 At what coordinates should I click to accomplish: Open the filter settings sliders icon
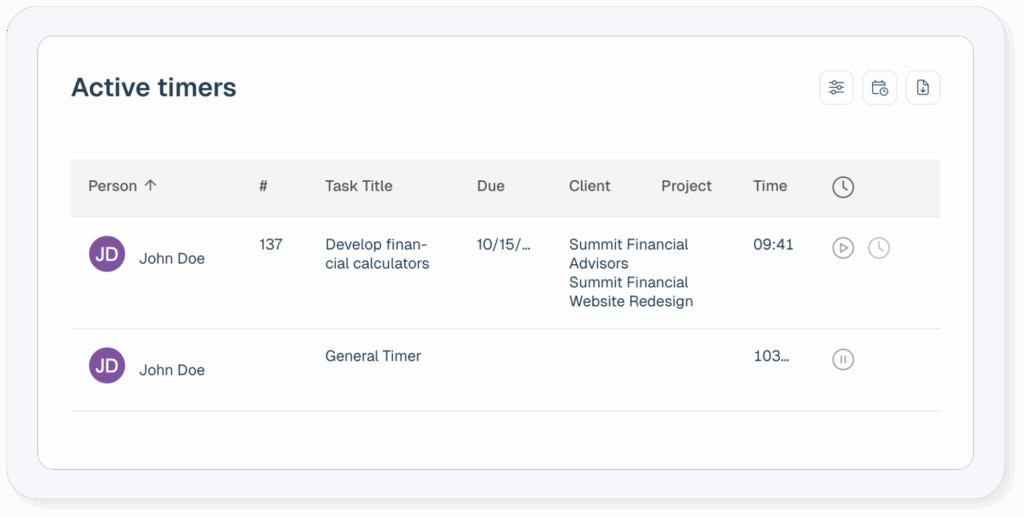836,88
